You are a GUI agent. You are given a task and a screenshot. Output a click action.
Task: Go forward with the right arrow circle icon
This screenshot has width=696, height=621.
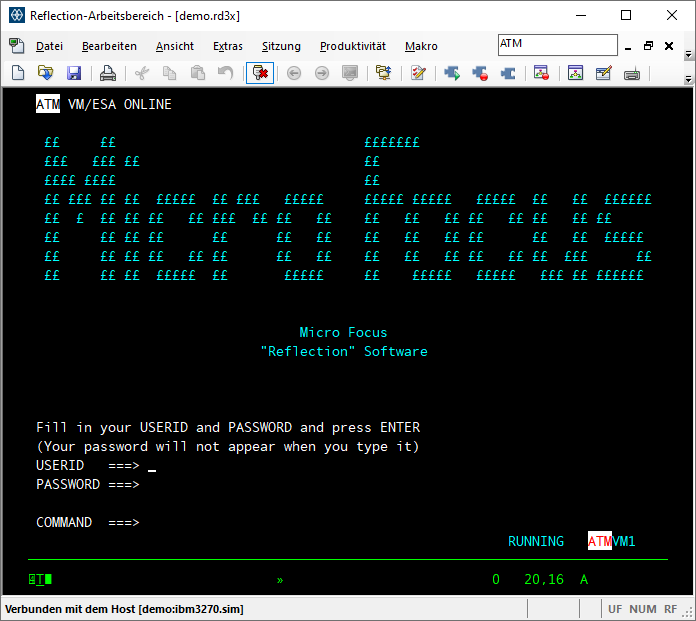point(322,73)
